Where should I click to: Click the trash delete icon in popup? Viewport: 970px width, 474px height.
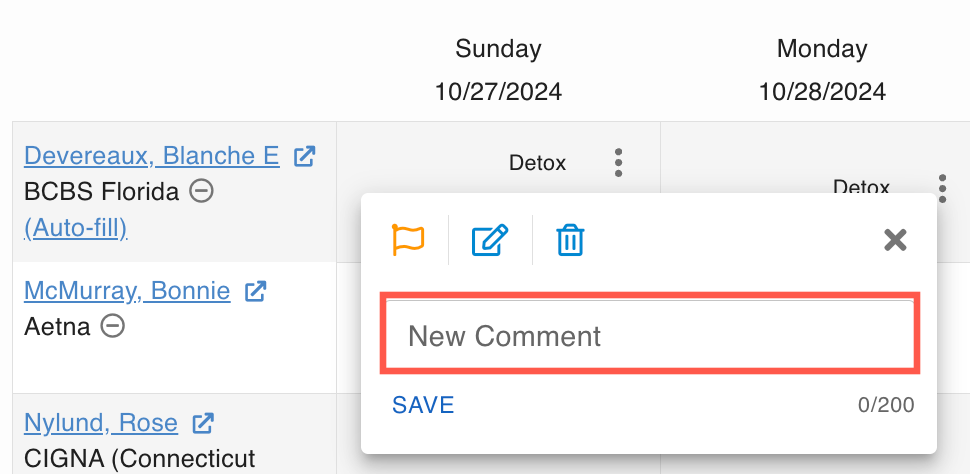pos(570,240)
